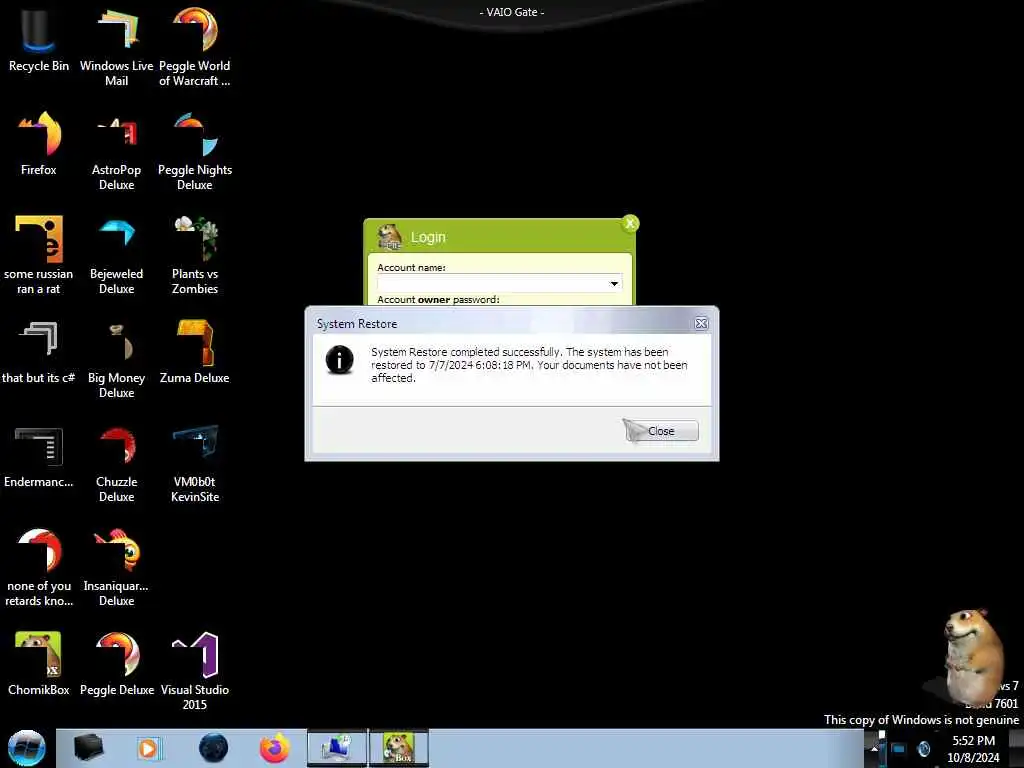
Task: Click the round tray icon beside clock
Action: 924,748
